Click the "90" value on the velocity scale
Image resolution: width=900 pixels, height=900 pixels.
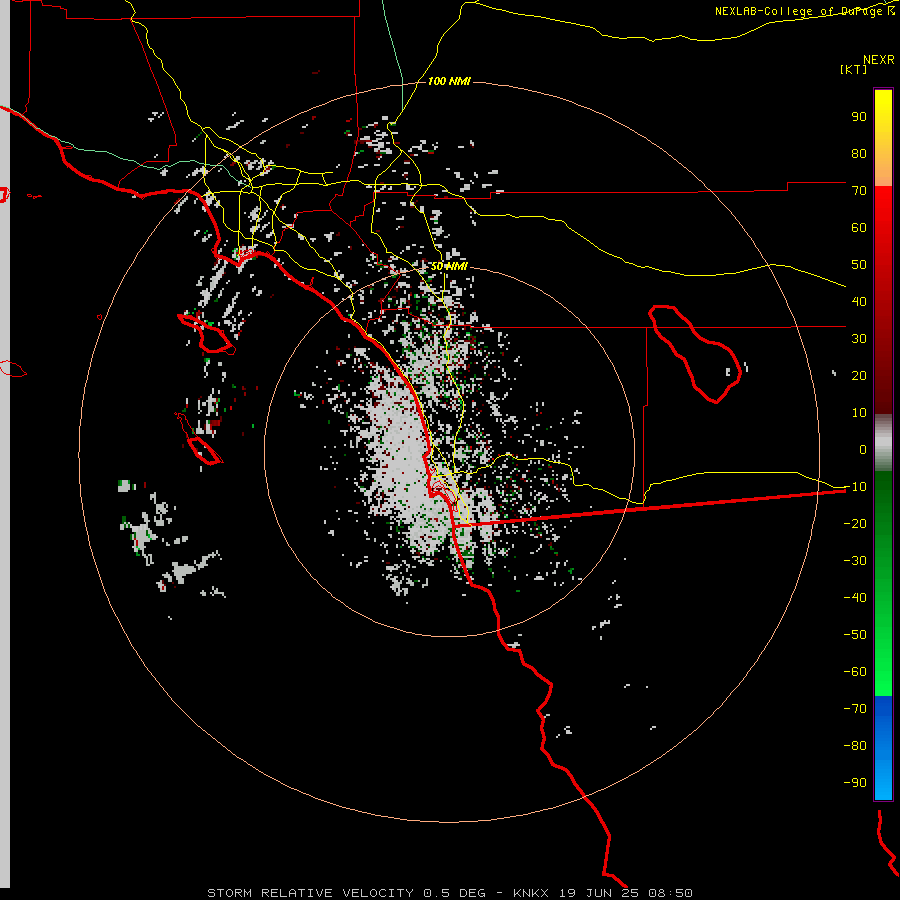[859, 117]
